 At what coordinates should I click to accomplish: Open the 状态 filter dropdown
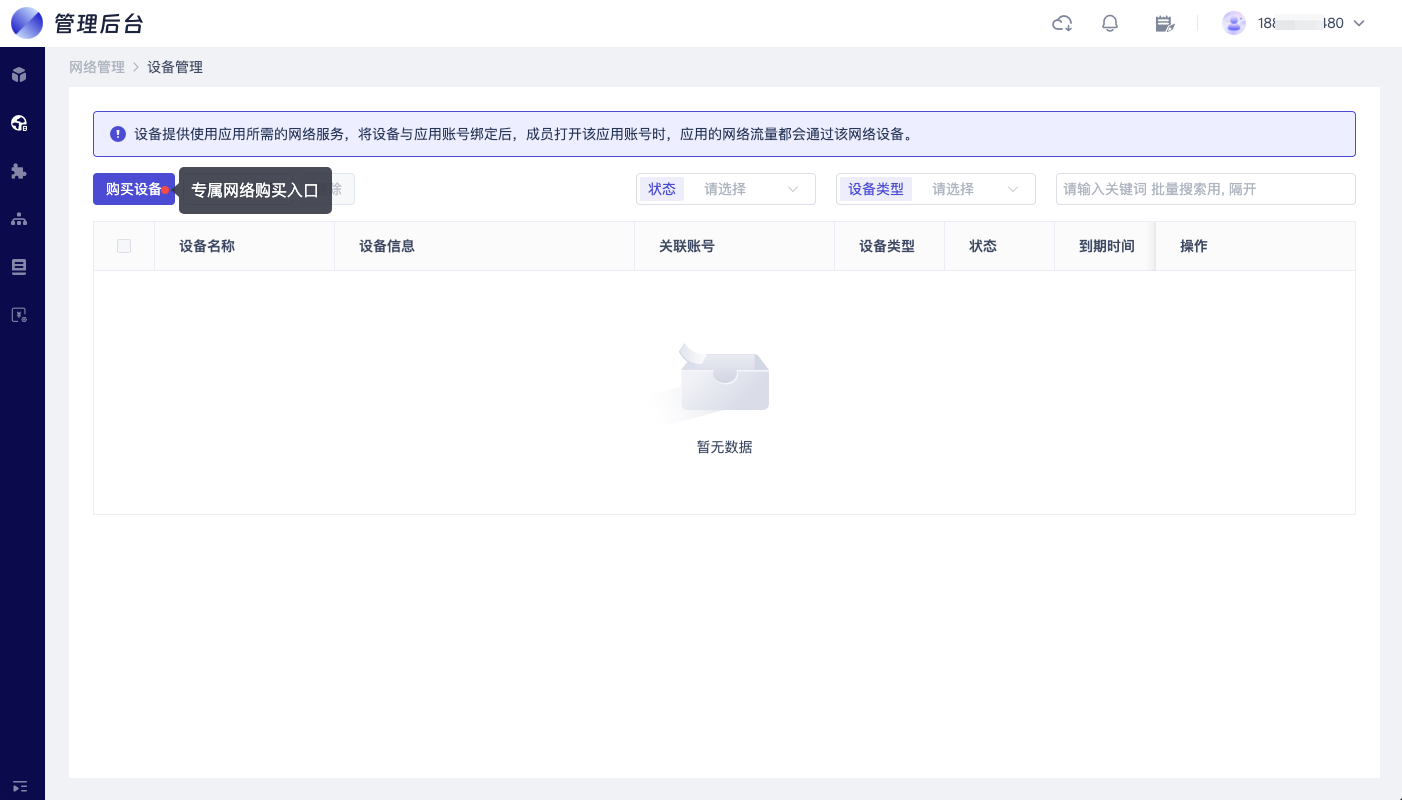click(x=726, y=189)
